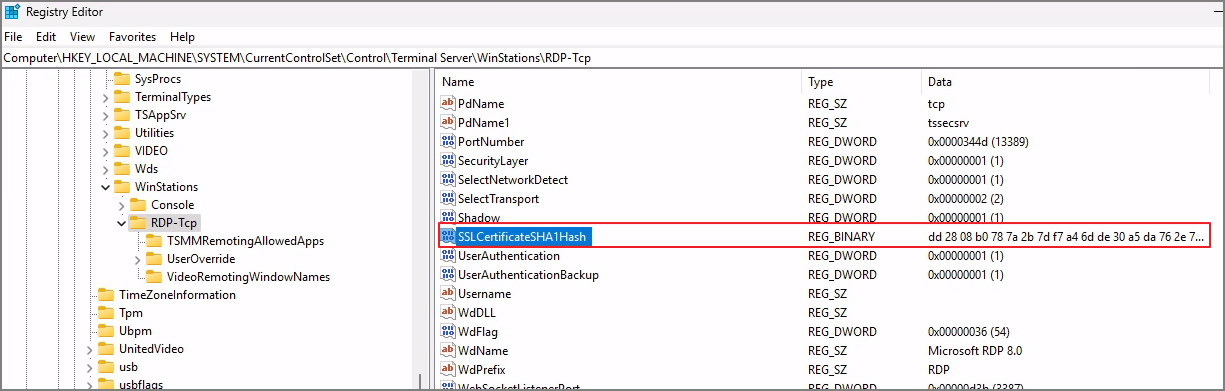
Task: Open the Favorites menu
Action: point(133,36)
